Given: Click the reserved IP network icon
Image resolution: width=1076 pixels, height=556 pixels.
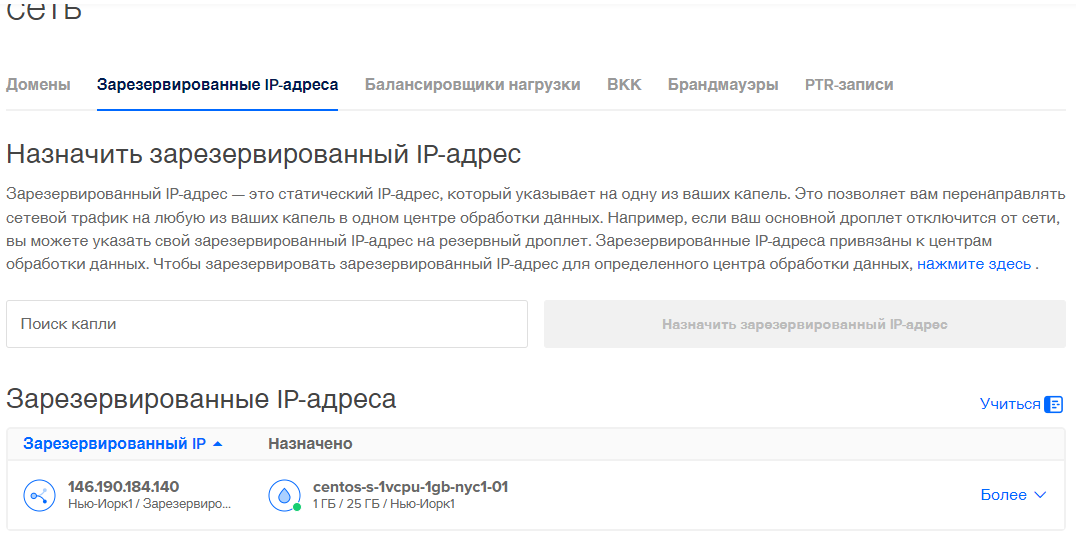Looking at the screenshot, I should pyautogui.click(x=39, y=495).
